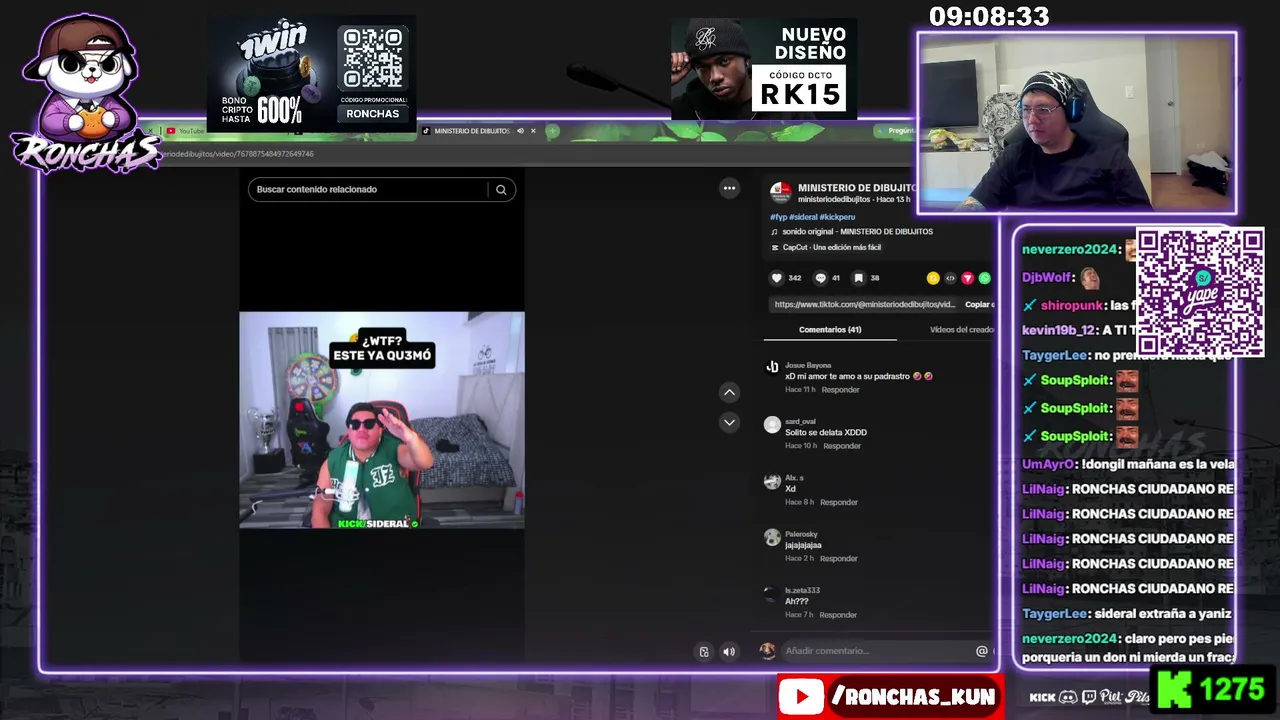Close the MINISTERIO DE DIBUJITOS browser tab
The image size is (1280, 720).
pos(533,131)
